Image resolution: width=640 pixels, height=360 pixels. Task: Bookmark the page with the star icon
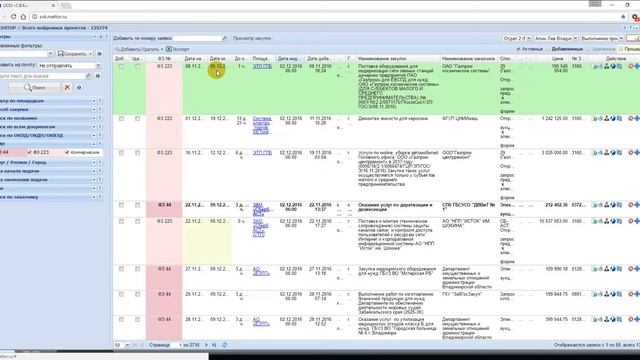(623, 17)
